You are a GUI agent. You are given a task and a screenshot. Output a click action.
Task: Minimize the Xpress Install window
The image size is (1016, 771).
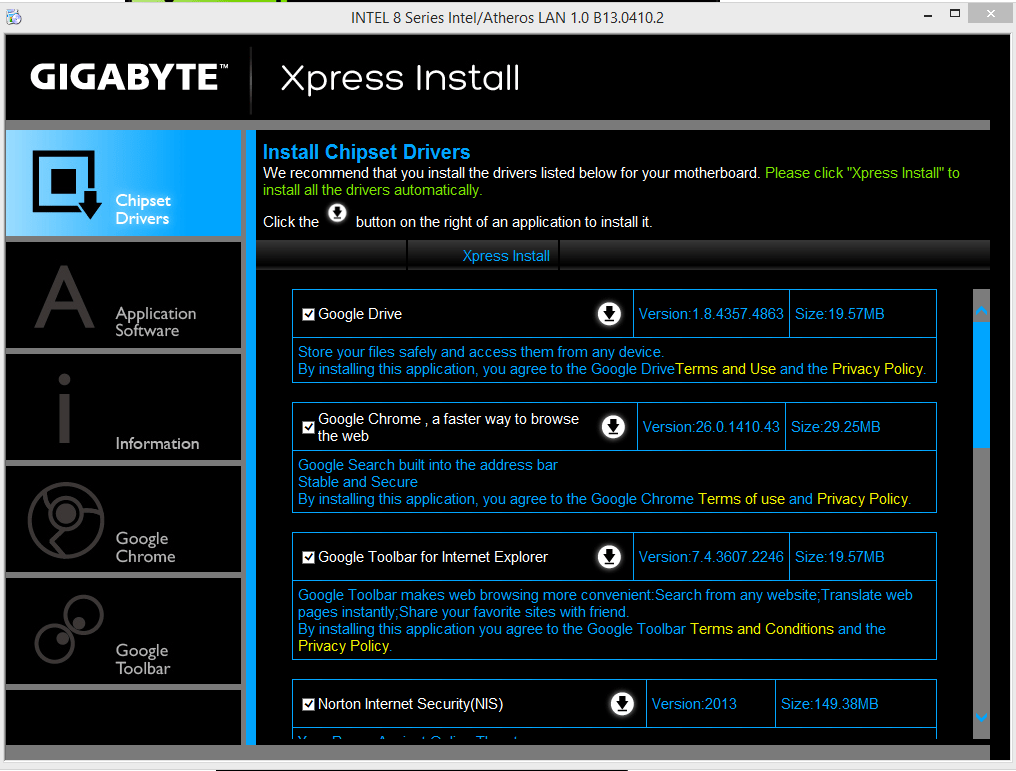(x=928, y=14)
